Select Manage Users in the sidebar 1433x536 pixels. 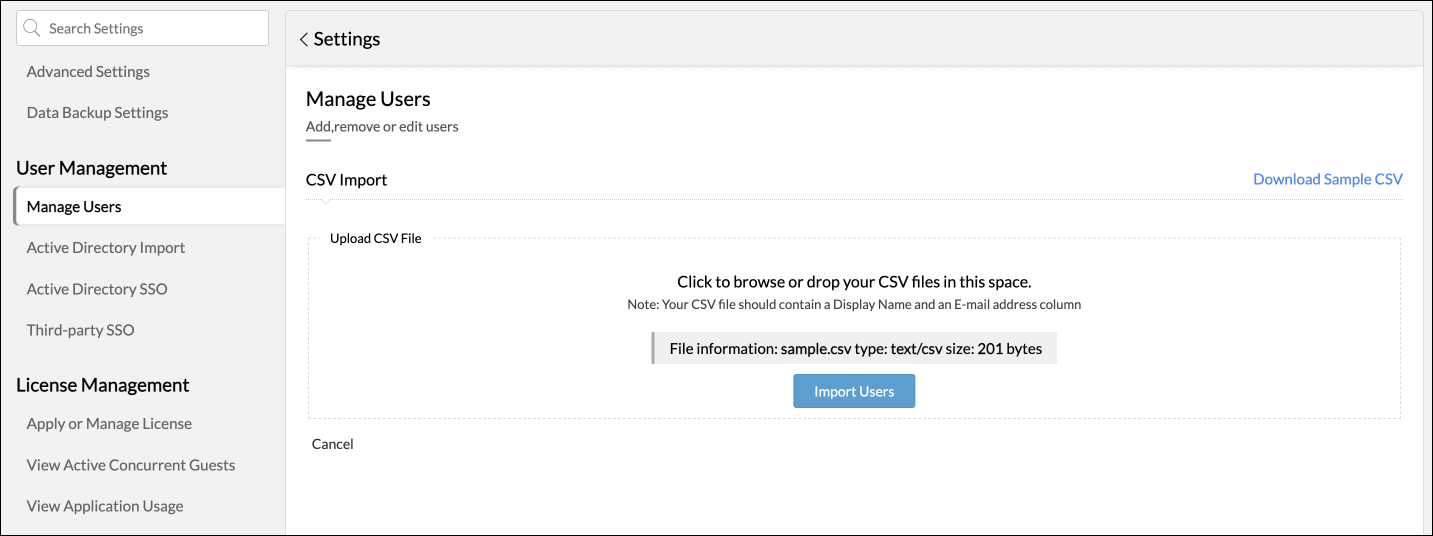(74, 207)
